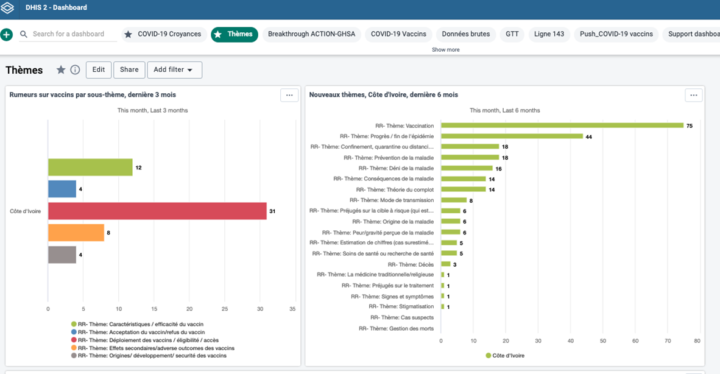The image size is (720, 374).
Task: Click the green add dashboard plus icon
Action: pos(6,34)
